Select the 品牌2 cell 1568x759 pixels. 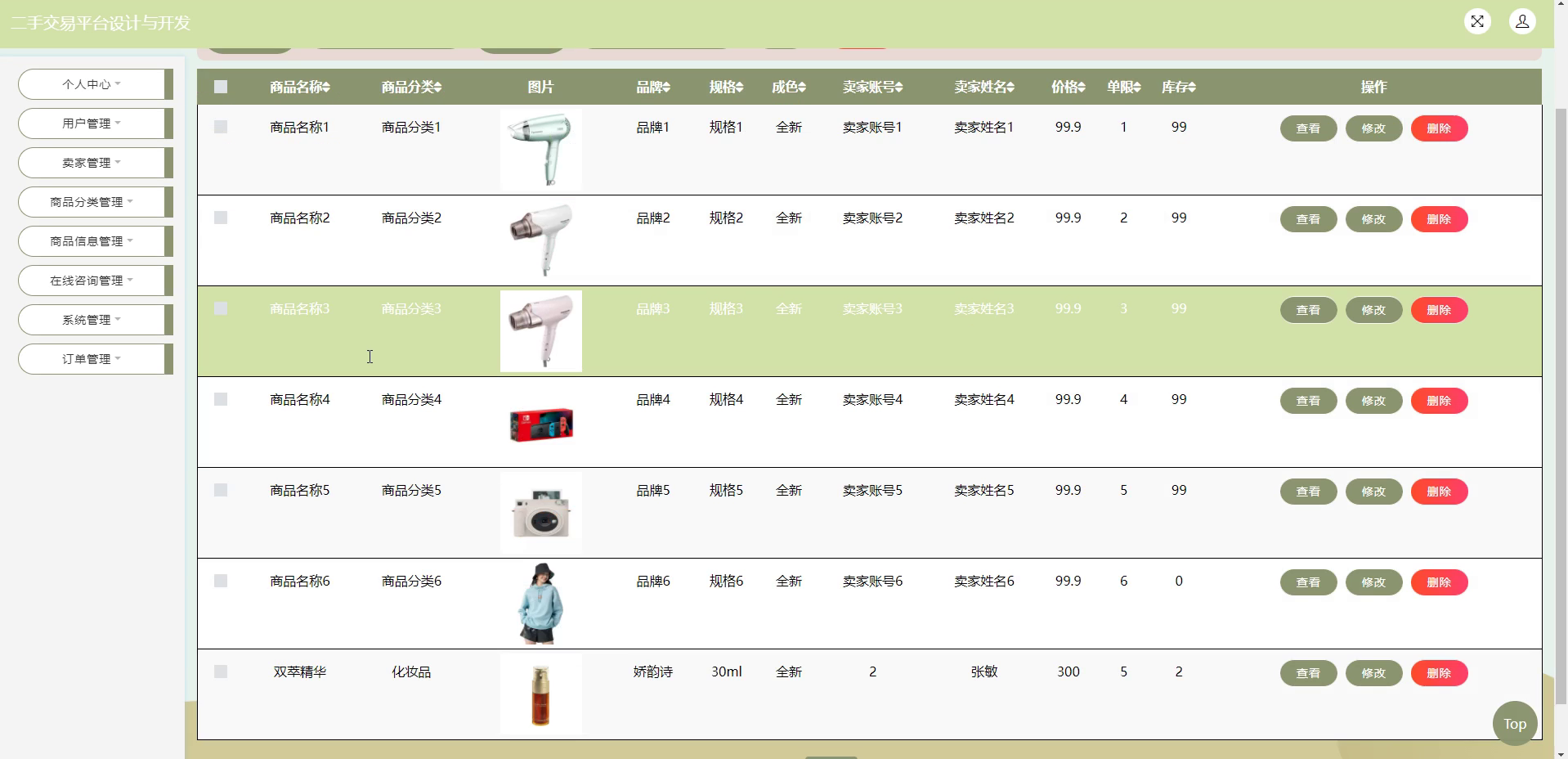coord(653,218)
